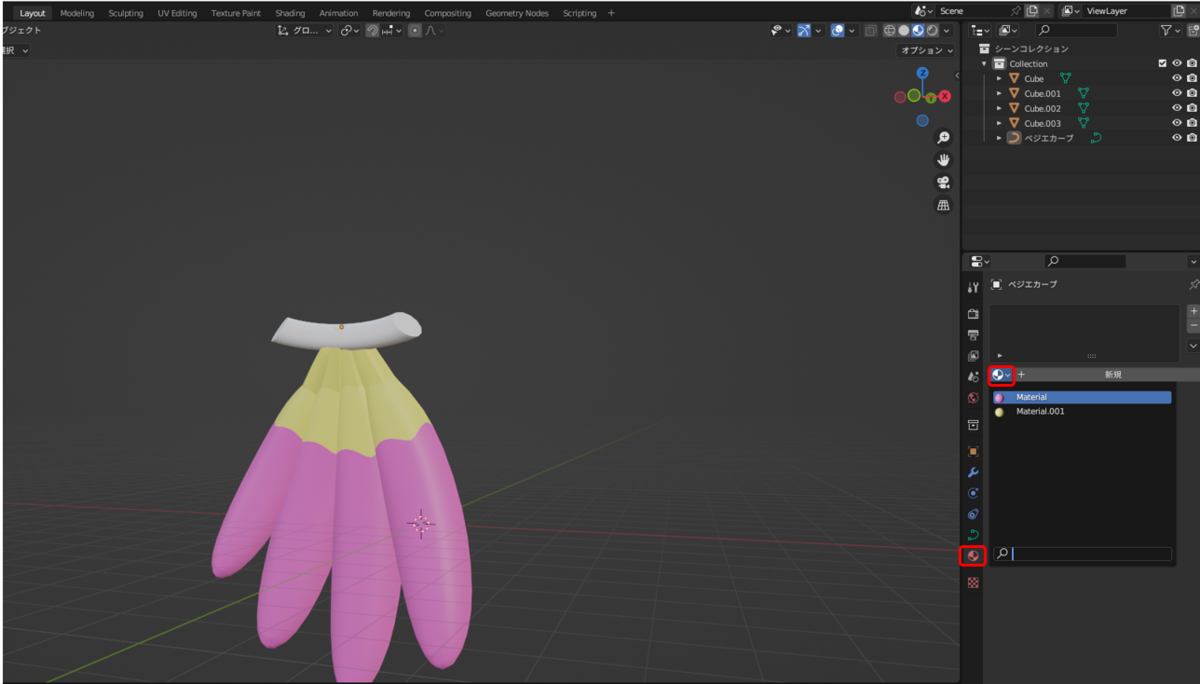Image resolution: width=1200 pixels, height=684 pixels.
Task: Pin the properties editor context
Action: click(1193, 285)
